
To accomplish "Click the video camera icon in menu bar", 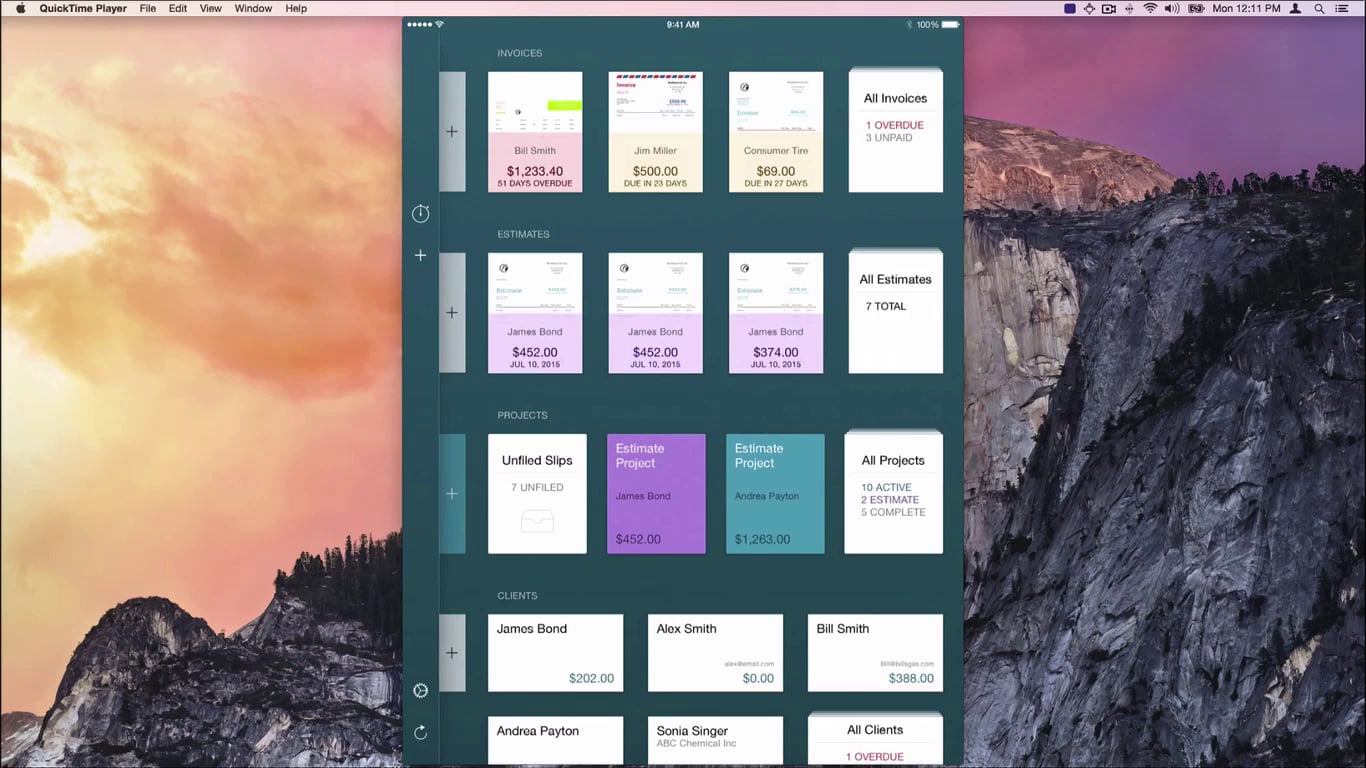I will point(1109,8).
